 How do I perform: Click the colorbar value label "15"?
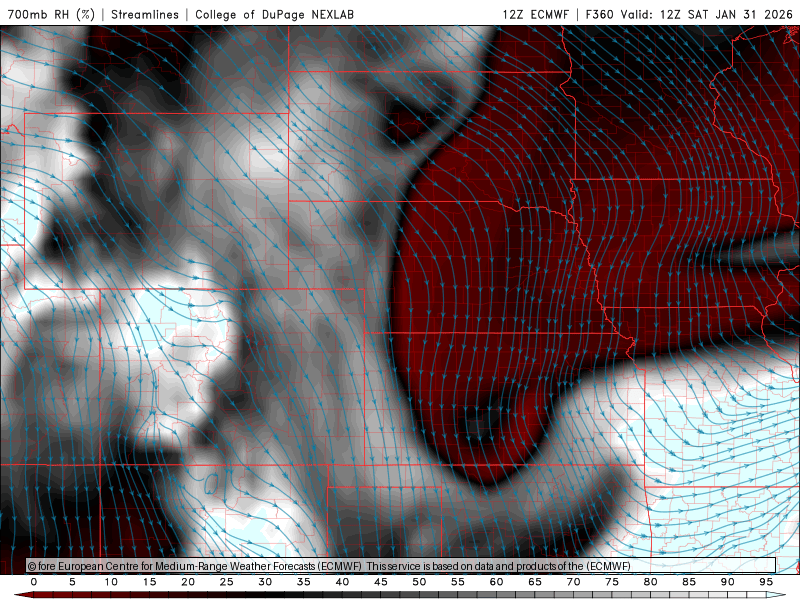point(149,582)
